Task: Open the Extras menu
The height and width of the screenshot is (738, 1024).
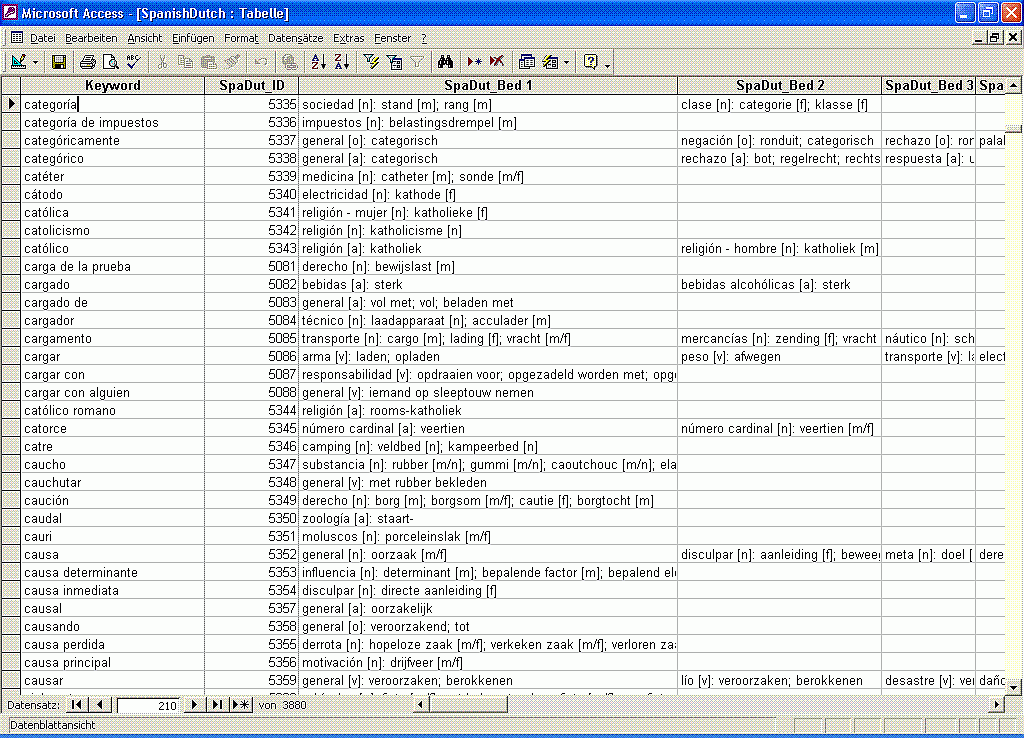Action: [349, 39]
